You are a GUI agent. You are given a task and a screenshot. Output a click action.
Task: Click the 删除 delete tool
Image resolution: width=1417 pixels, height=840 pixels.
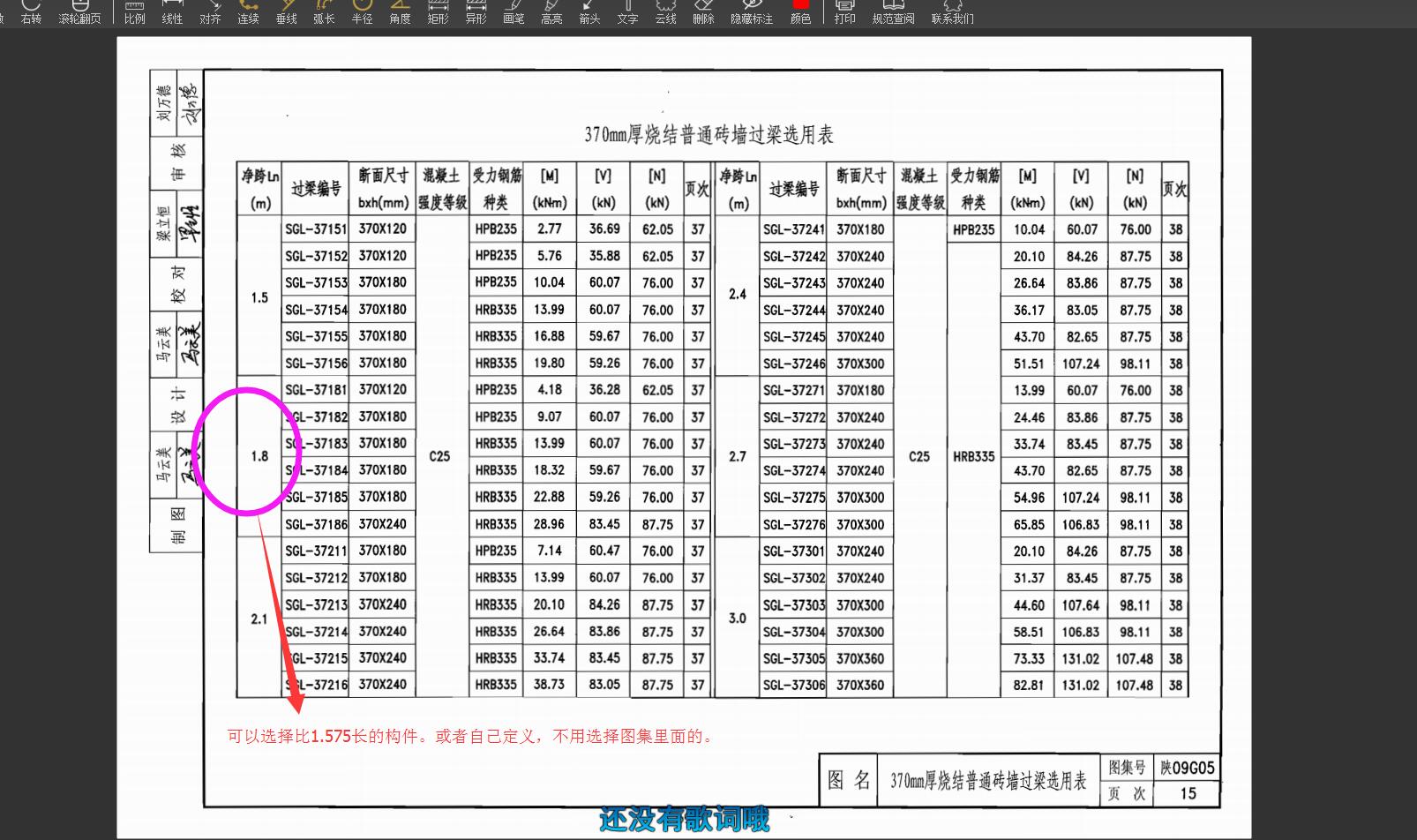coord(703,12)
